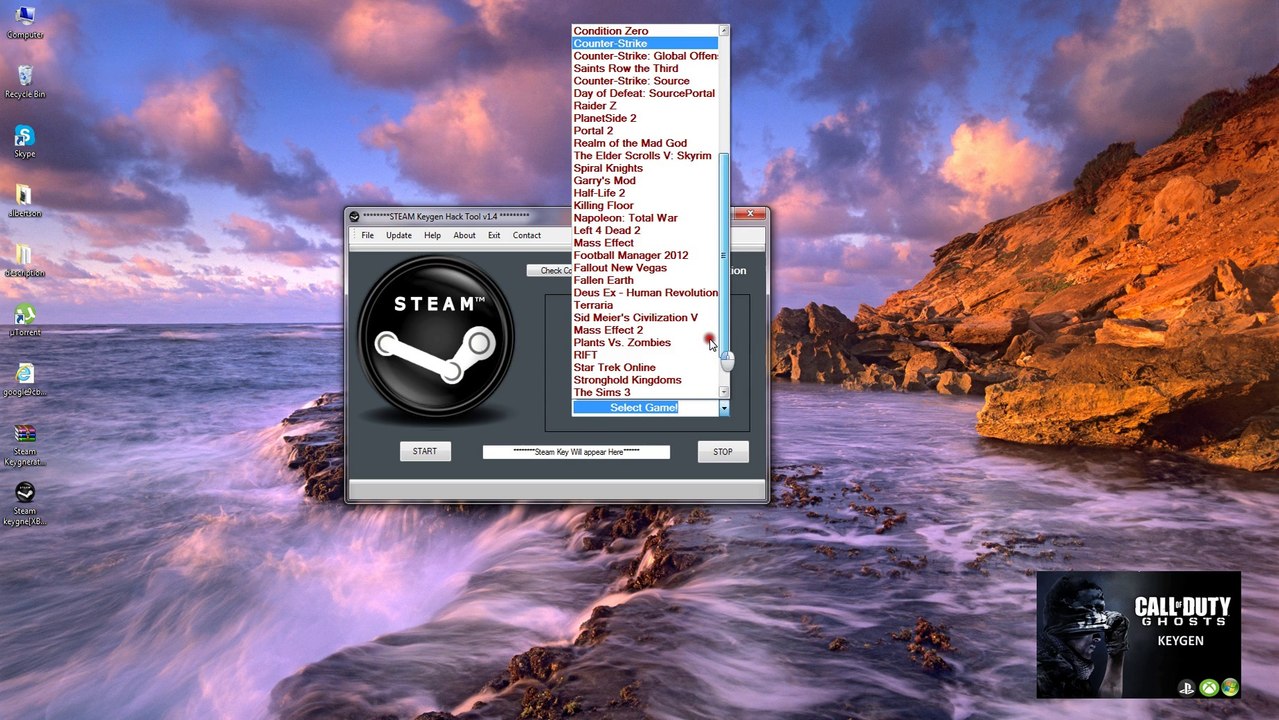The image size is (1279, 720).
Task: Click the START button
Action: click(x=425, y=452)
